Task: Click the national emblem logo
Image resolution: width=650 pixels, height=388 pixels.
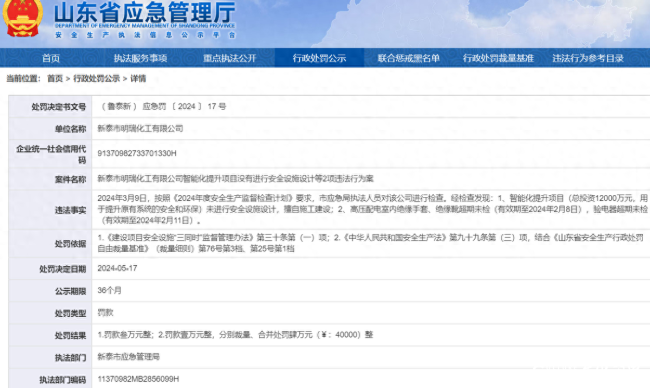Action: click(22, 18)
